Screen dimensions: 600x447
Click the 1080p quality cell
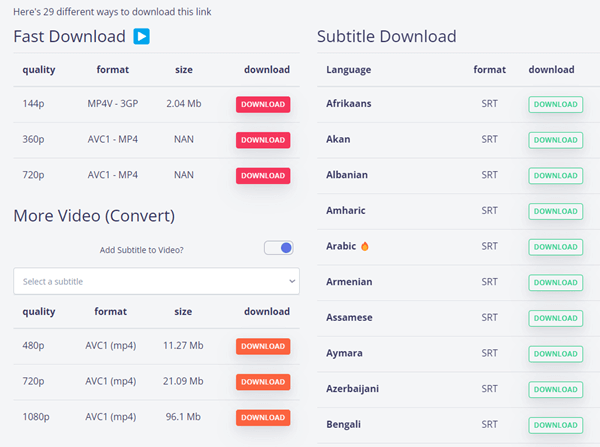click(36, 416)
